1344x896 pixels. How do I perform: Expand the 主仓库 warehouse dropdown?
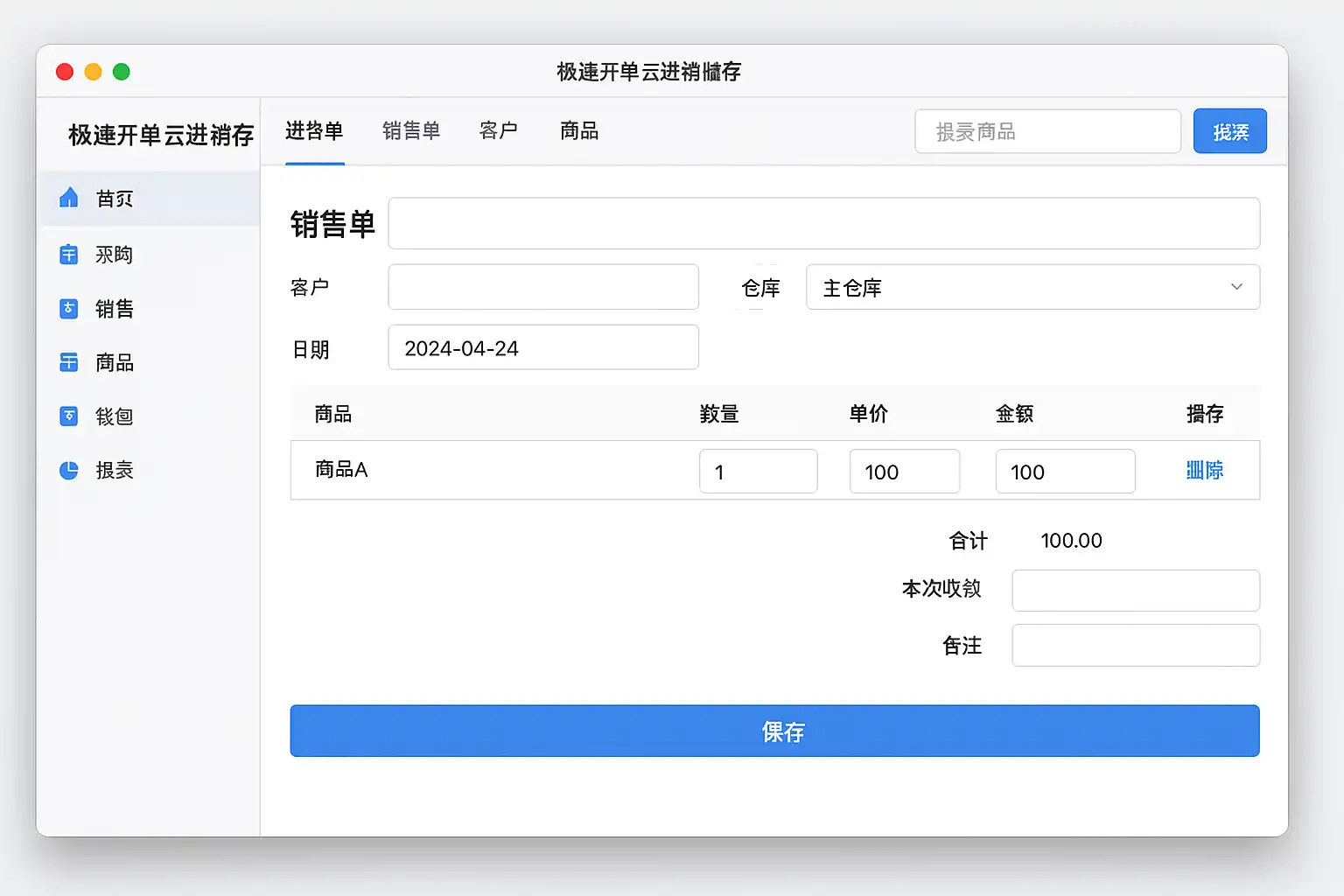point(1032,287)
